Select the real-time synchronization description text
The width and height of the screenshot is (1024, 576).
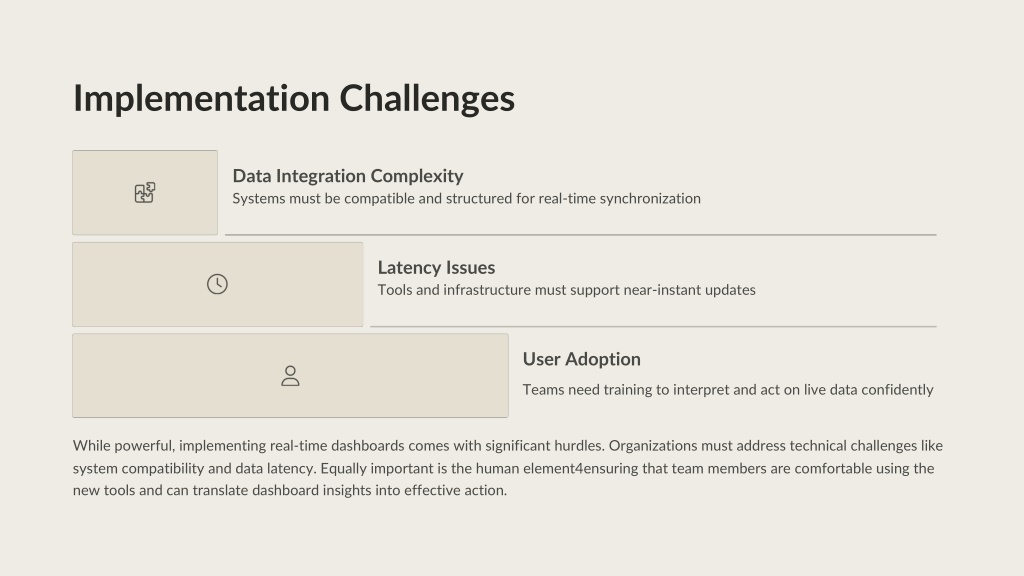(x=466, y=199)
